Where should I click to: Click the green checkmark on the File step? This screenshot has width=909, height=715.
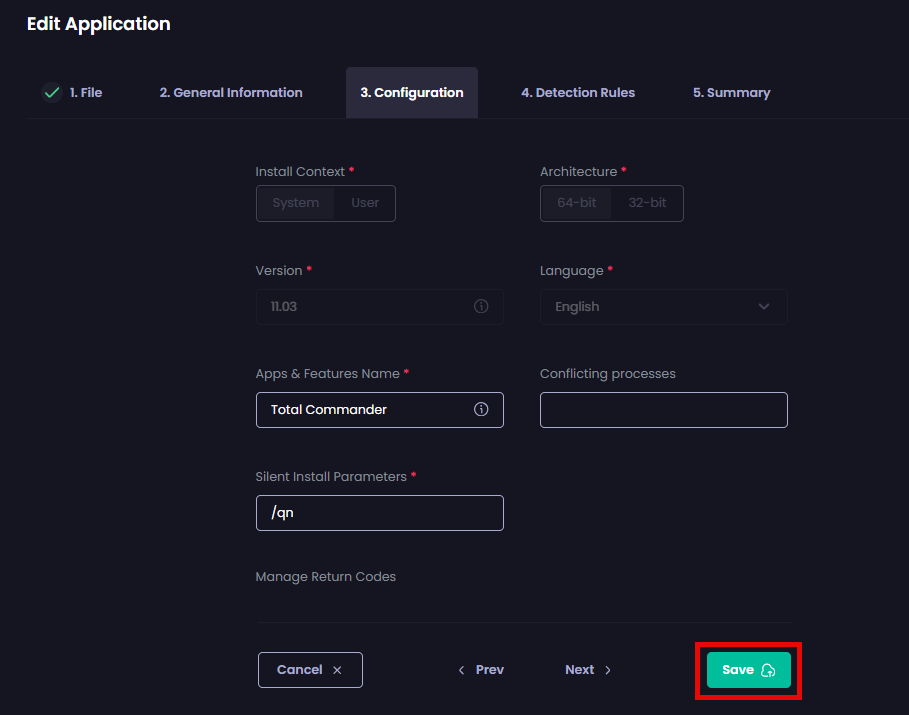[x=51, y=92]
